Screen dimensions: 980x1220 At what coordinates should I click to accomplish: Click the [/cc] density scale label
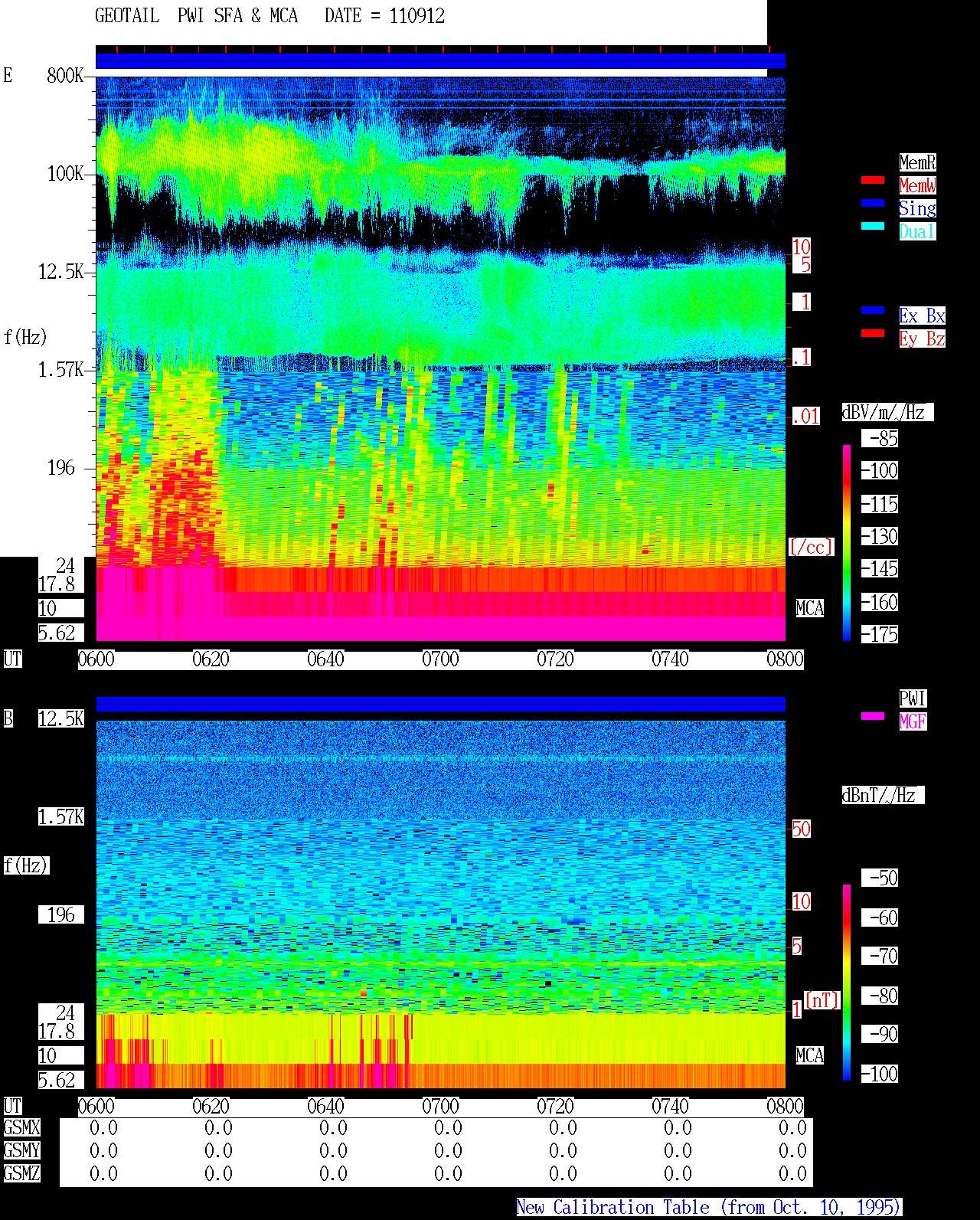[811, 547]
